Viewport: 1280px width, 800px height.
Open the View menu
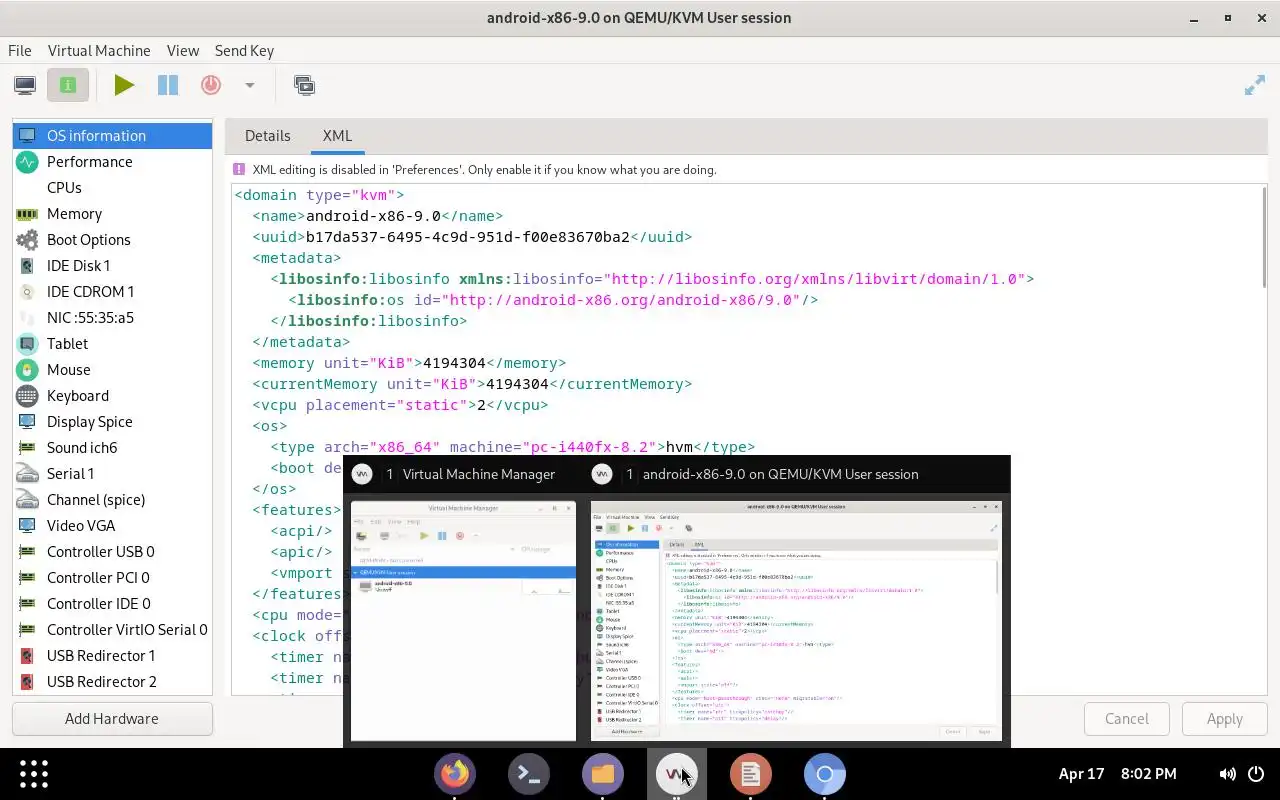183,50
